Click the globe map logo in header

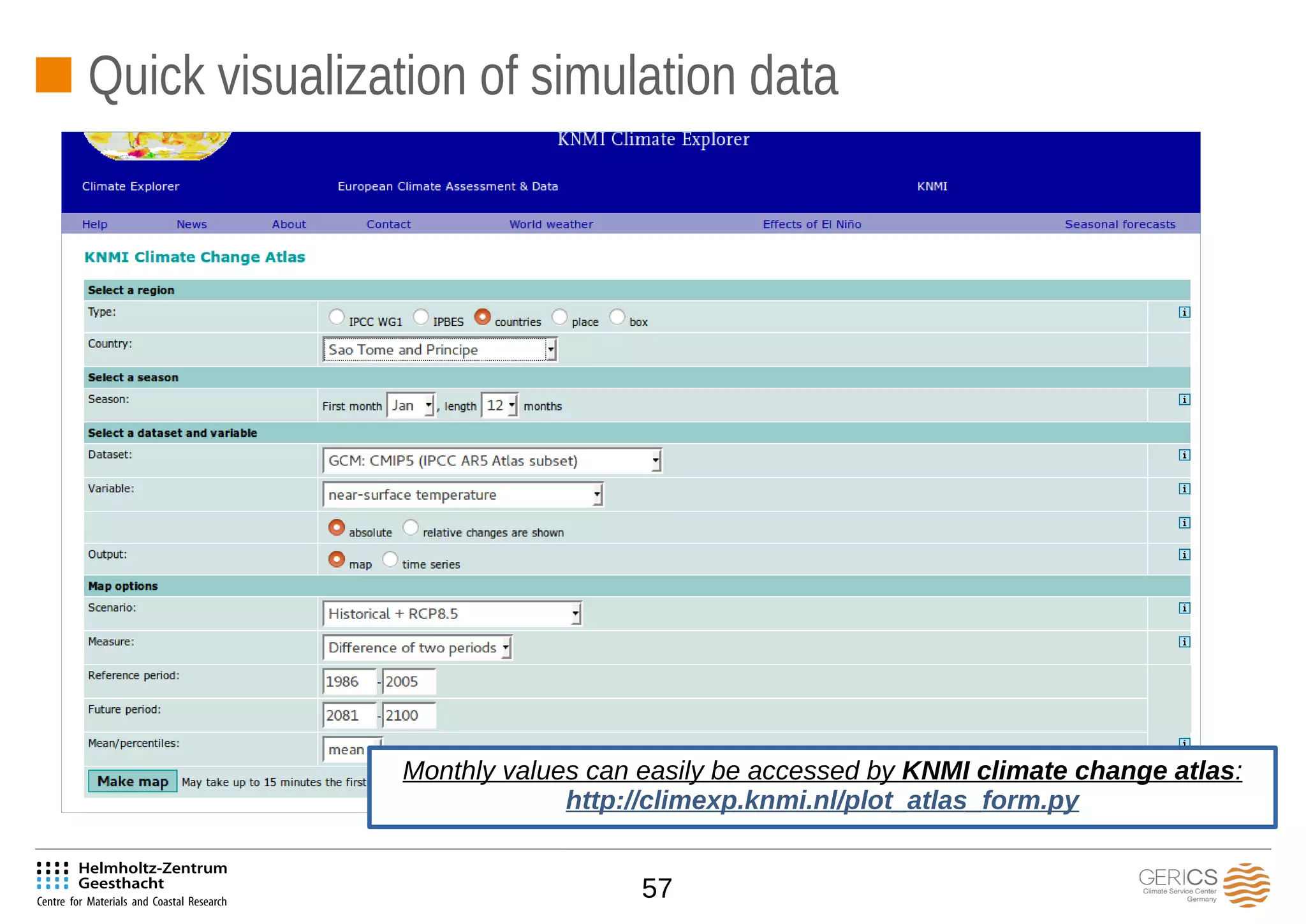click(x=158, y=146)
